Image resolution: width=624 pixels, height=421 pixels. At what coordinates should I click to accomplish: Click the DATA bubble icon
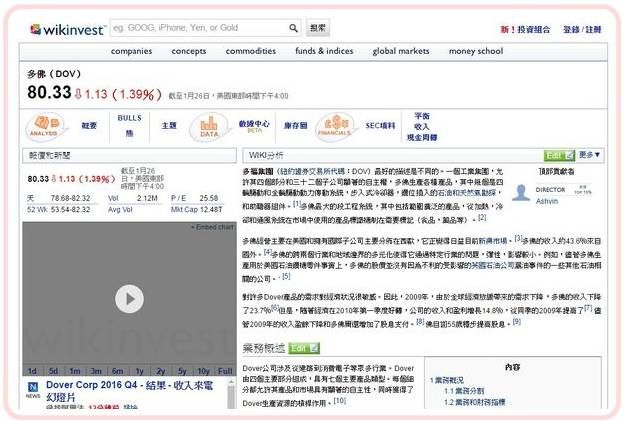(209, 126)
